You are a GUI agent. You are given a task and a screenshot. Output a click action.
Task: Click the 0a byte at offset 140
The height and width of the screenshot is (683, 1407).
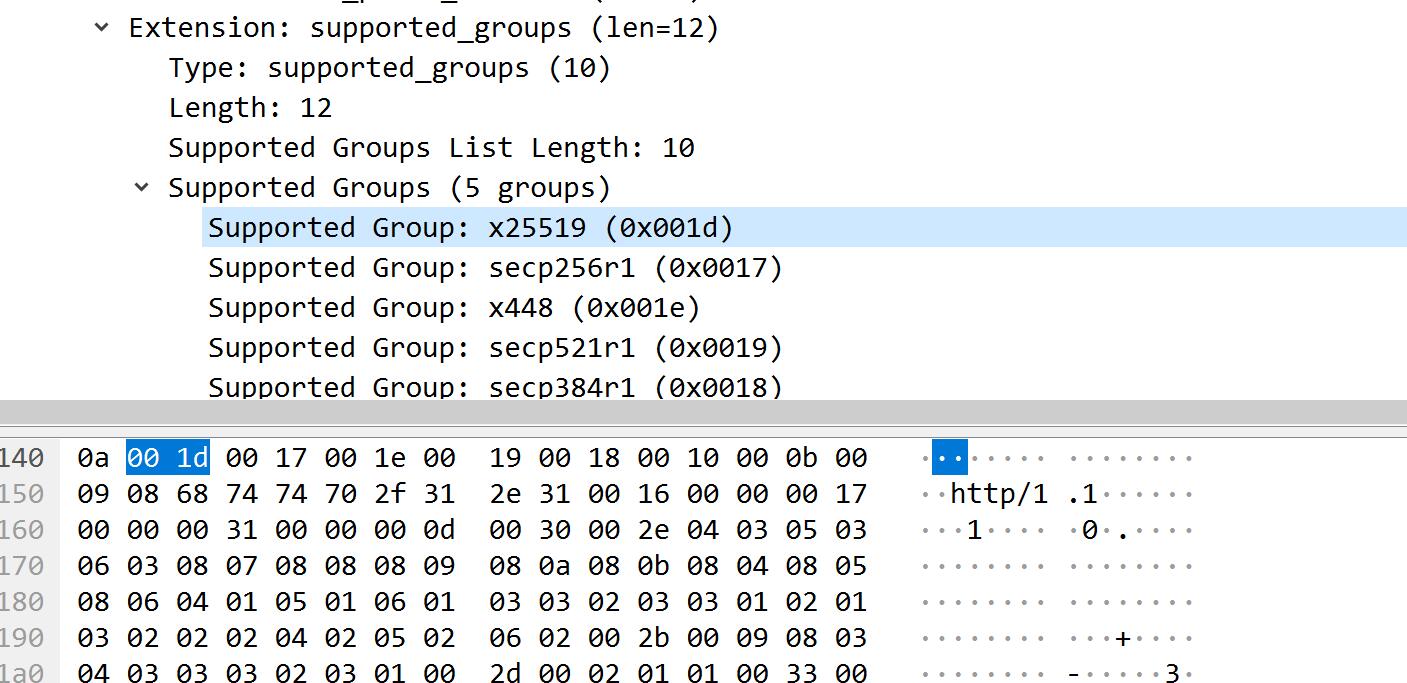click(x=93, y=458)
